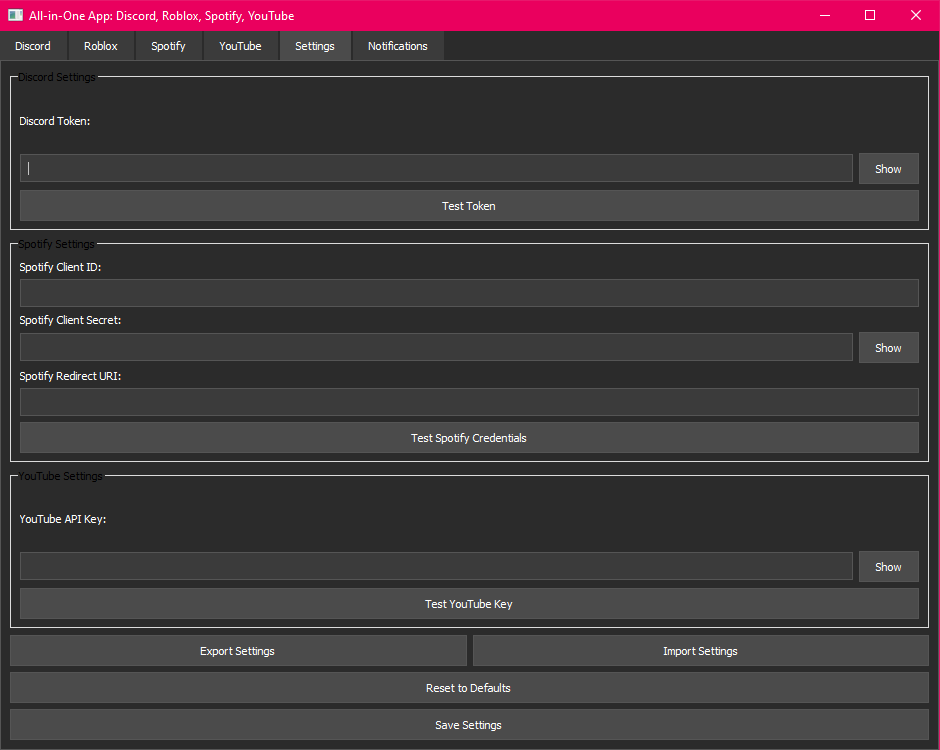Save Settings
940x750 pixels.
tap(469, 725)
